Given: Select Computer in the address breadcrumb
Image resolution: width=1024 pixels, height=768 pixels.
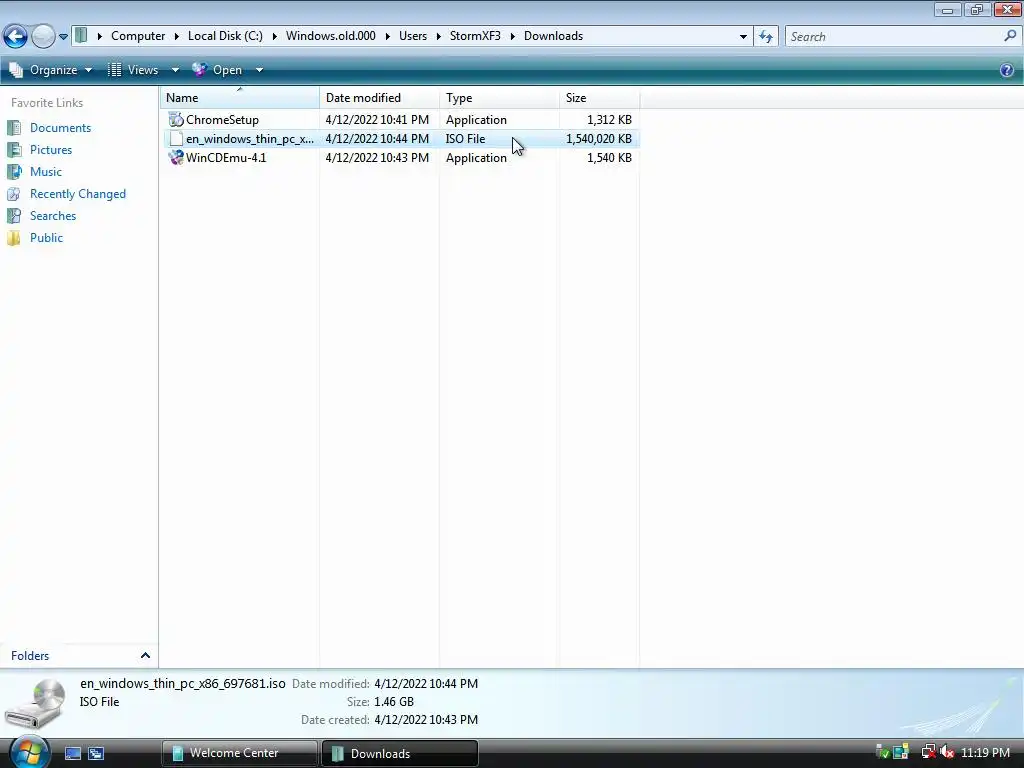Looking at the screenshot, I should click(x=138, y=36).
